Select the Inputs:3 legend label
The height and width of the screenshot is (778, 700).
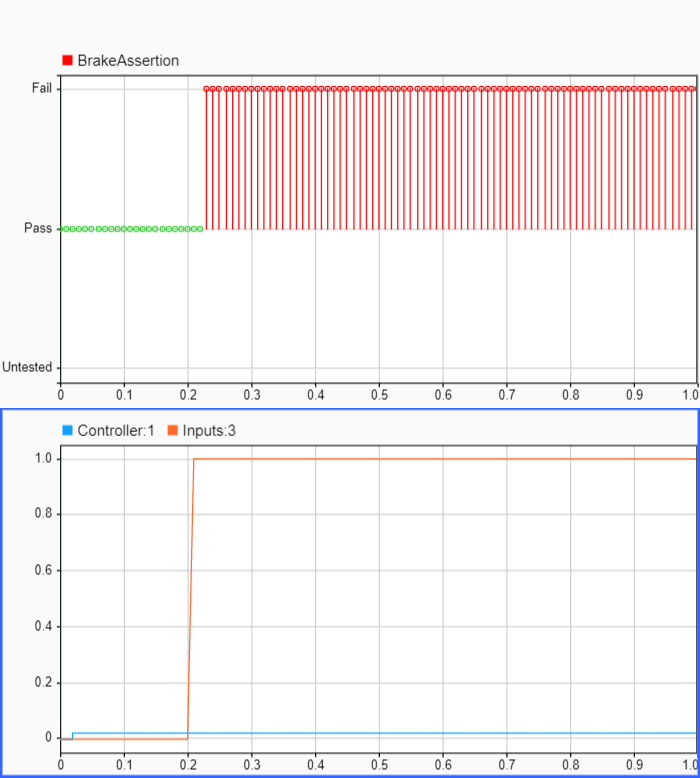coord(209,431)
